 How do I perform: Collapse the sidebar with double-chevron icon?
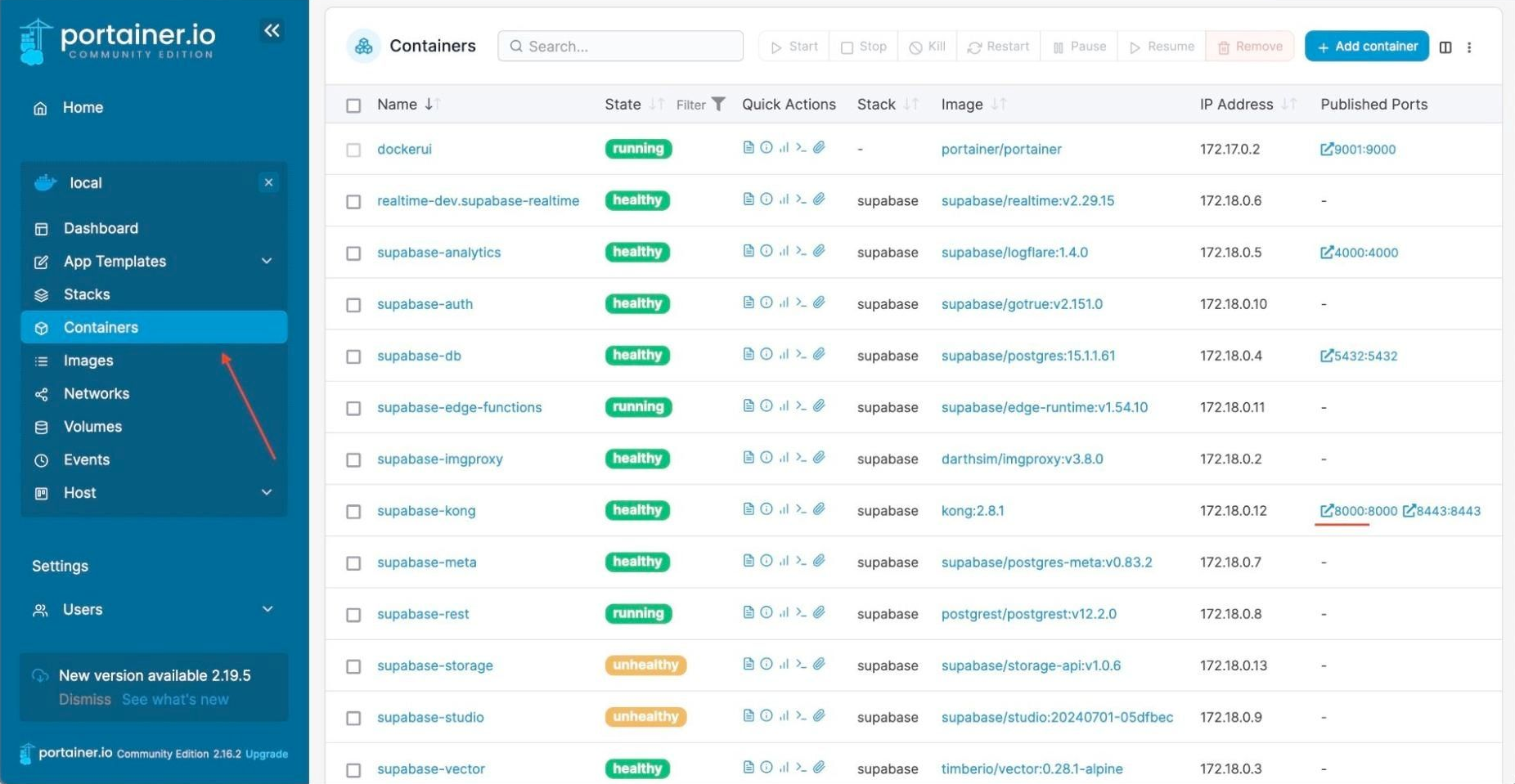(272, 31)
